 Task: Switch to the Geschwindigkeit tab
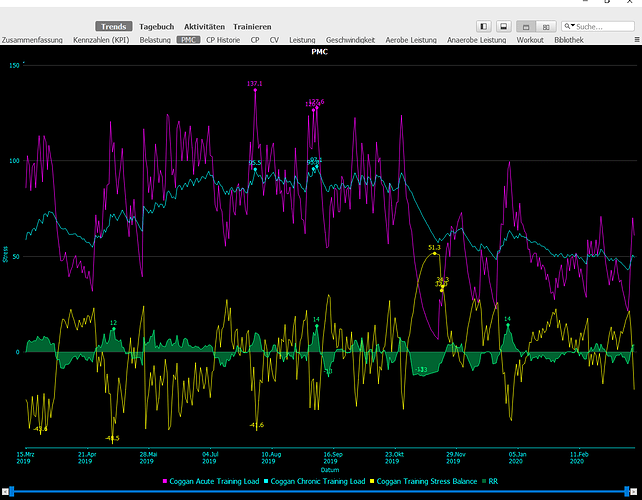[350, 40]
